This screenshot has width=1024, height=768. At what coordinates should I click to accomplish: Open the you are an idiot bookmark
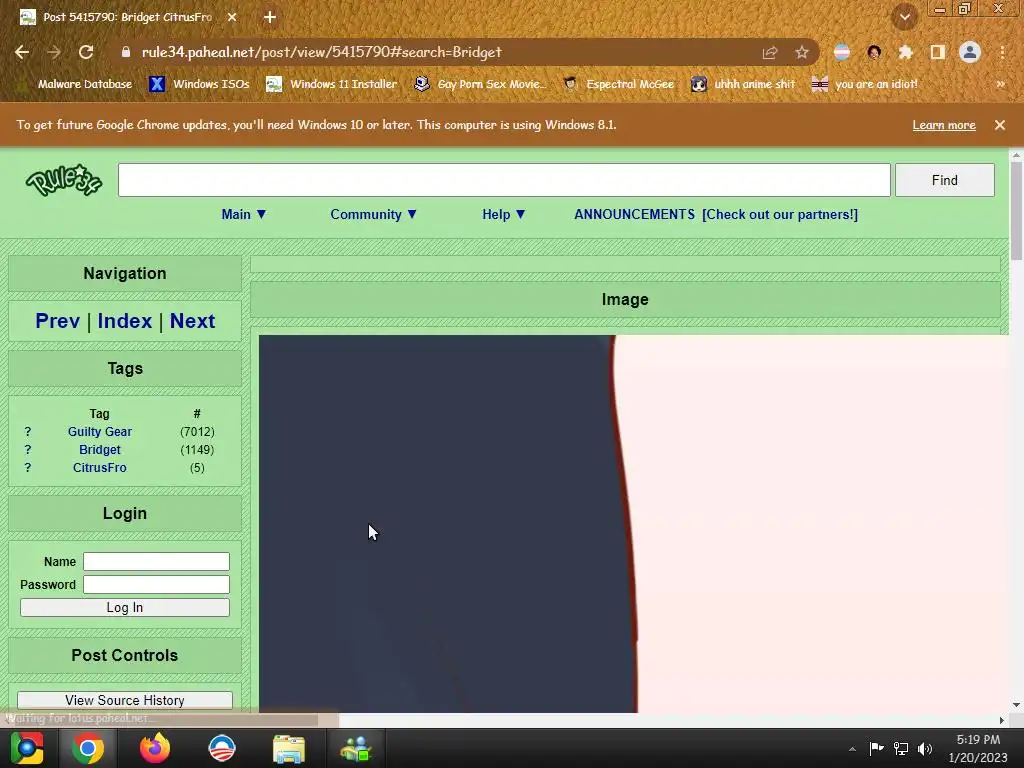(x=865, y=84)
